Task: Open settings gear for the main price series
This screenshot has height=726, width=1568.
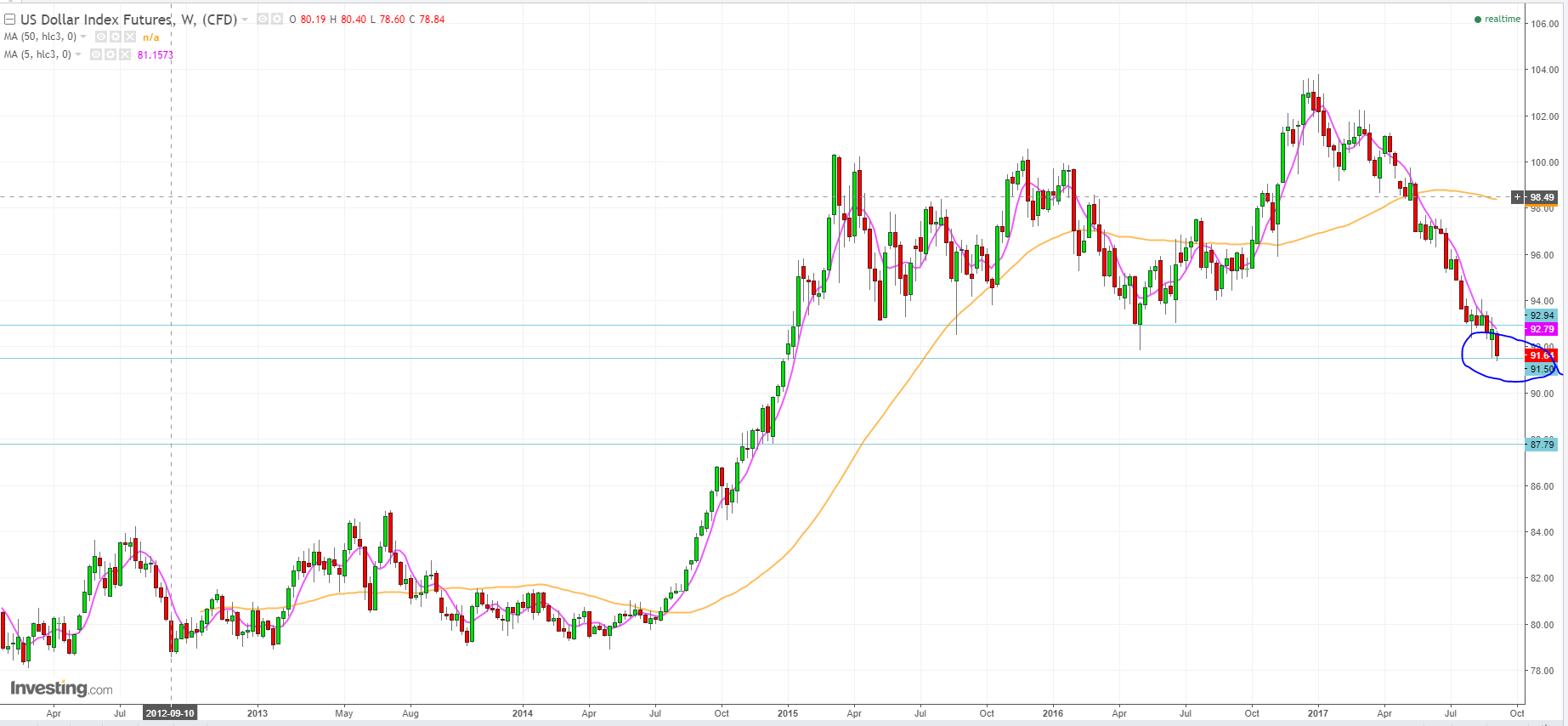Action: pos(277,19)
